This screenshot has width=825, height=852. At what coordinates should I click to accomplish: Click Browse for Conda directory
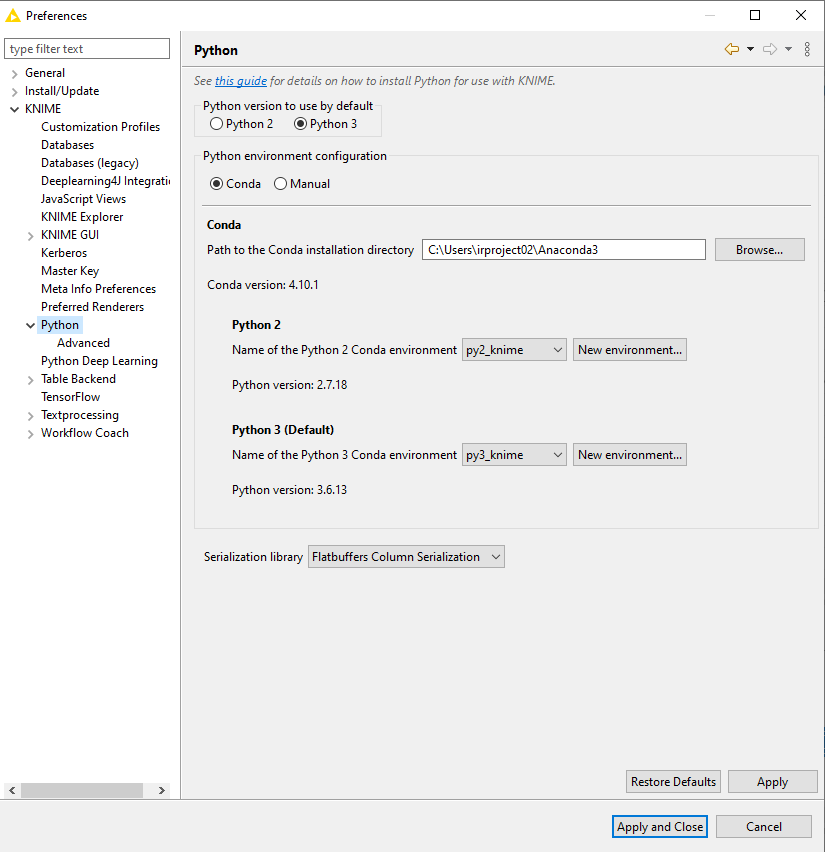click(759, 249)
